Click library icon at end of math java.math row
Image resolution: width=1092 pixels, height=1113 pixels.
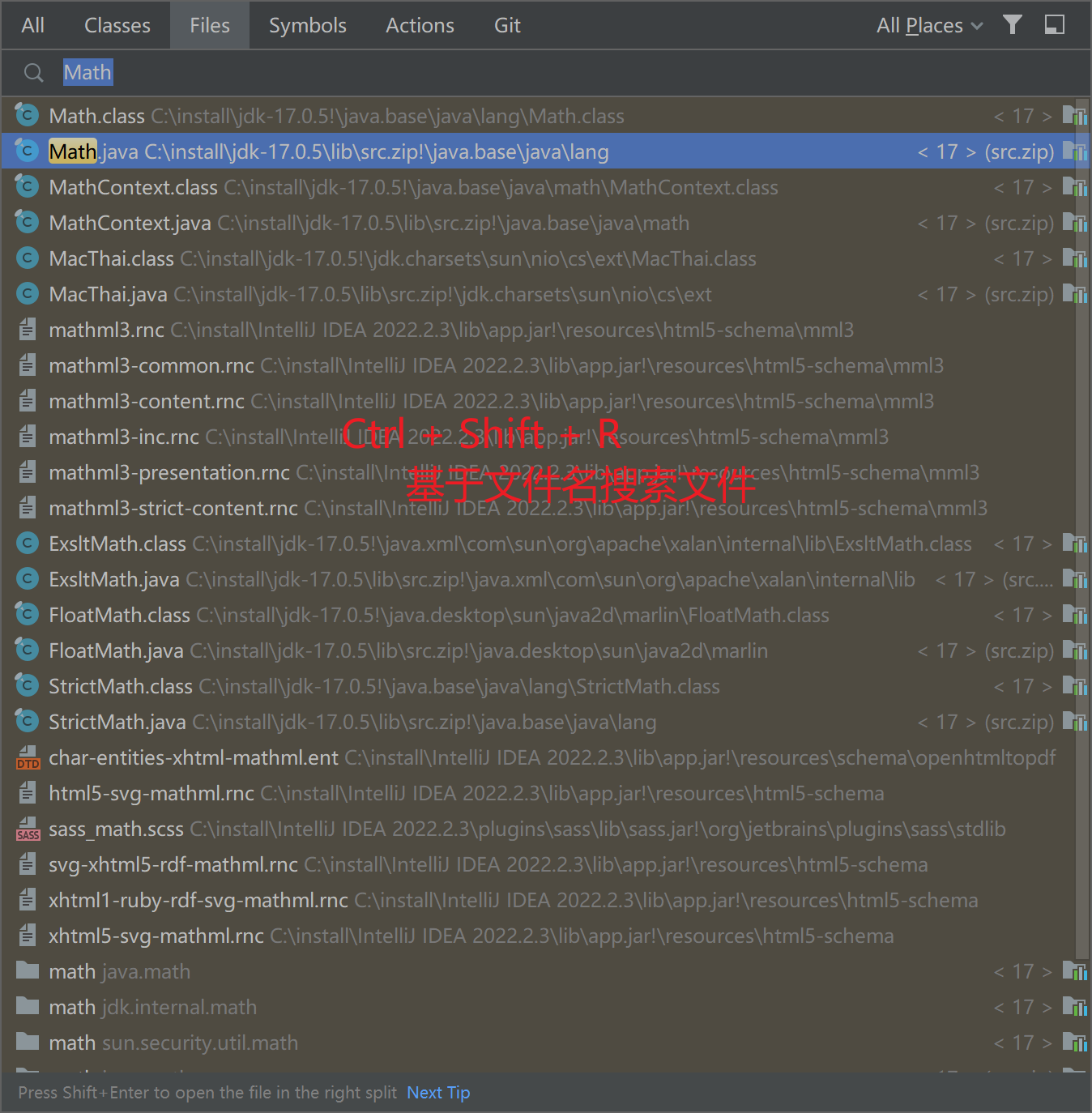tap(1075, 971)
